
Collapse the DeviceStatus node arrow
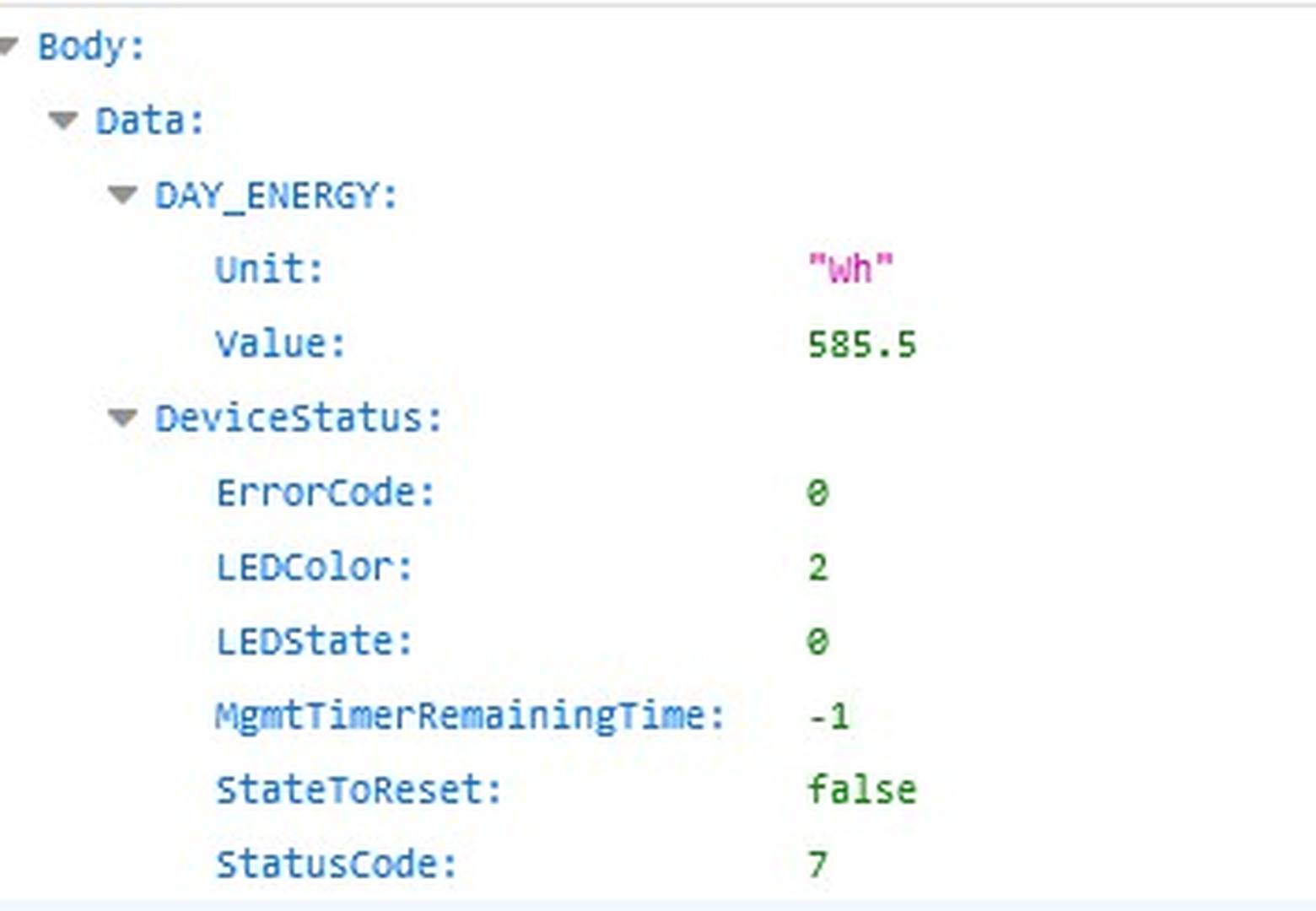coord(123,418)
